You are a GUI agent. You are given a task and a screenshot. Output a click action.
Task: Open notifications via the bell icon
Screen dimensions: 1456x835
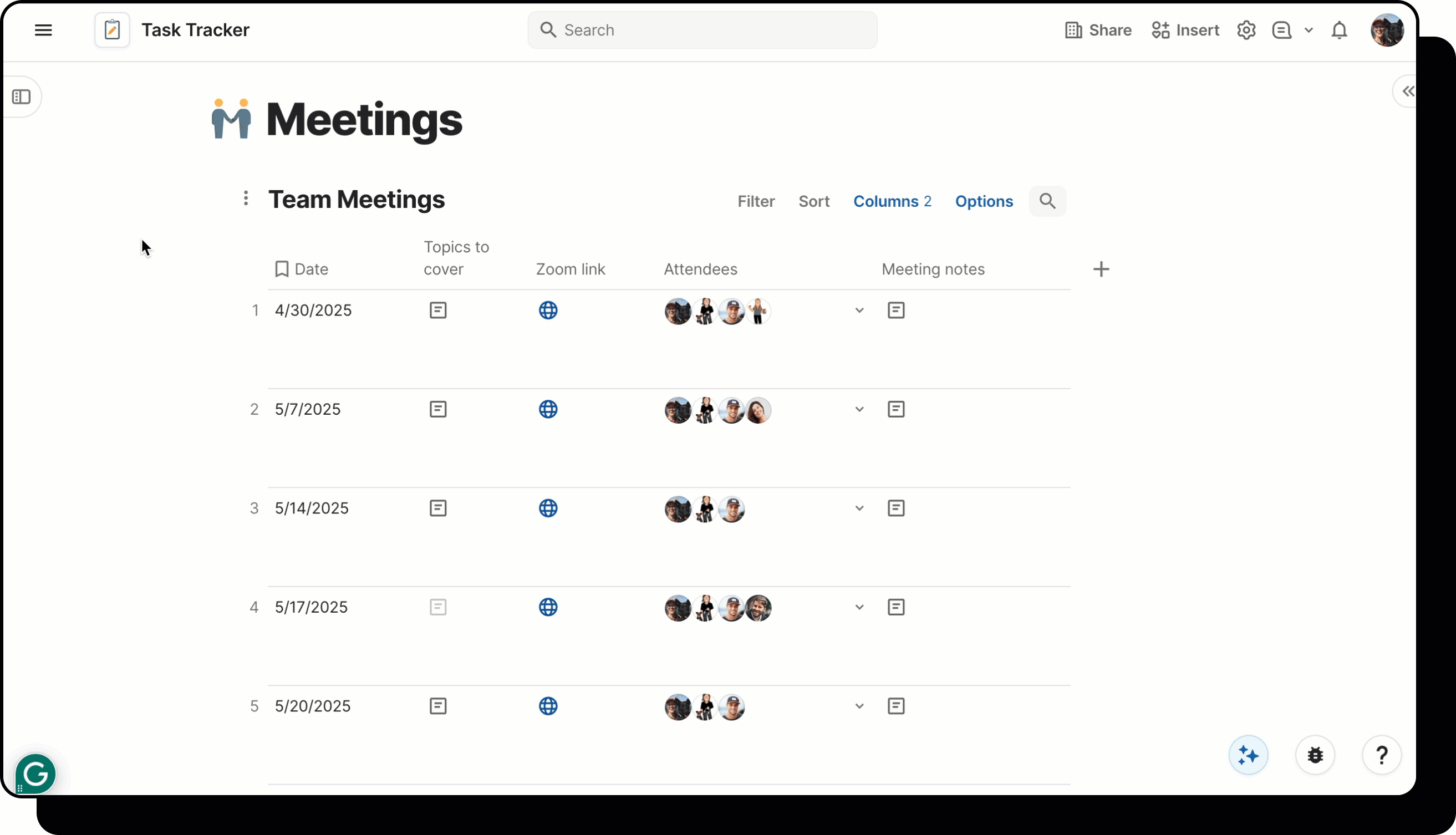1339,30
